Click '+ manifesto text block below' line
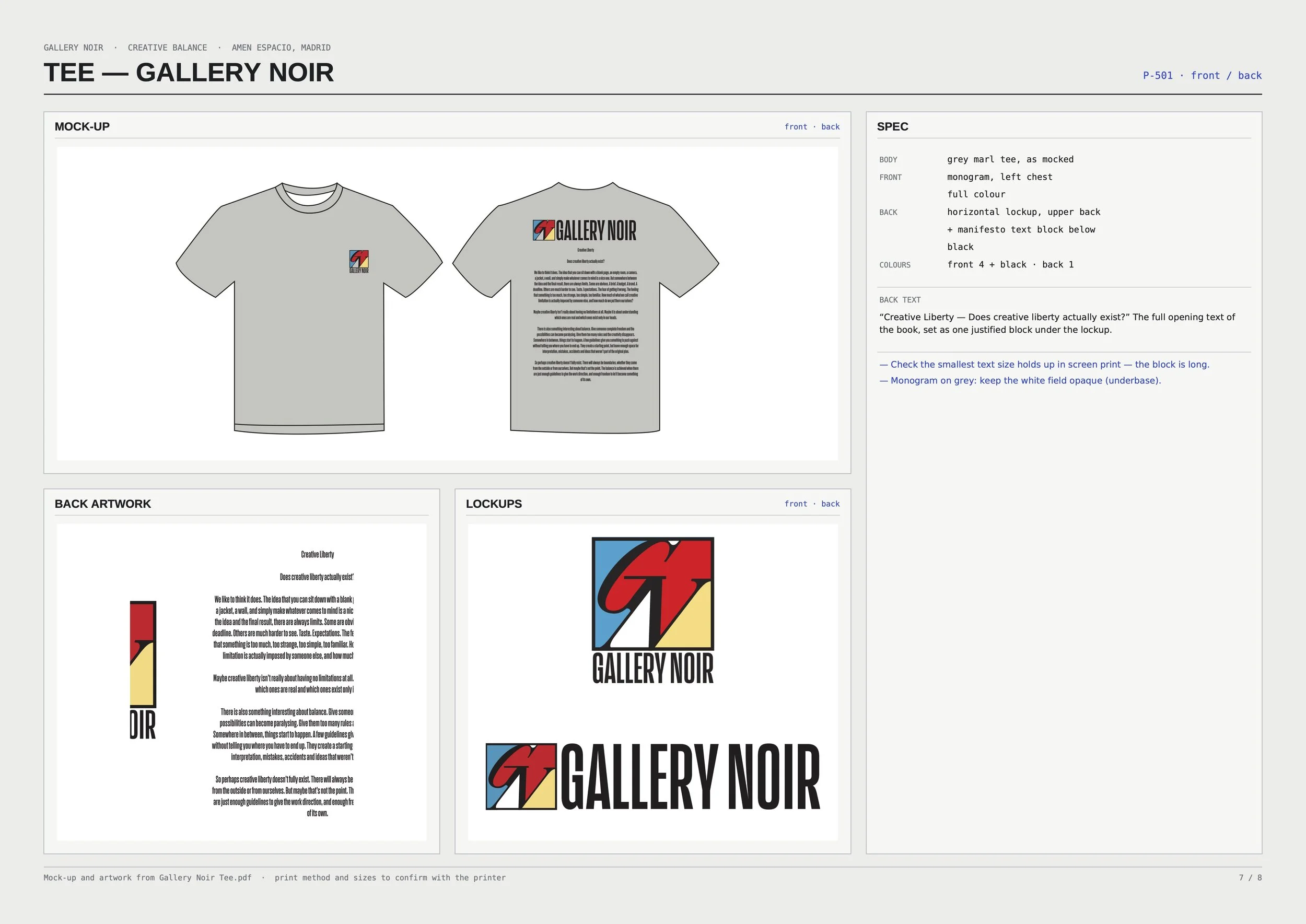 (x=1021, y=230)
